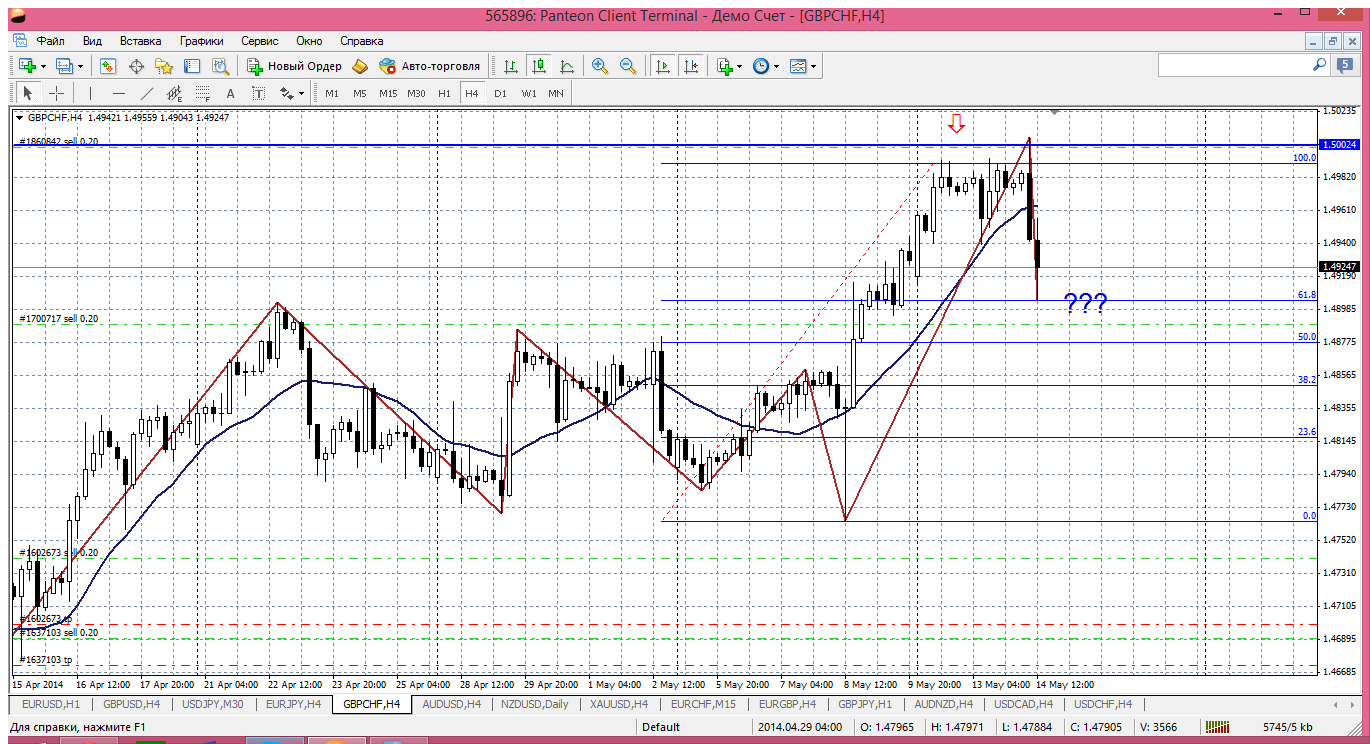This screenshot has width=1370, height=744.
Task: Zoom in on the chart
Action: tap(600, 66)
